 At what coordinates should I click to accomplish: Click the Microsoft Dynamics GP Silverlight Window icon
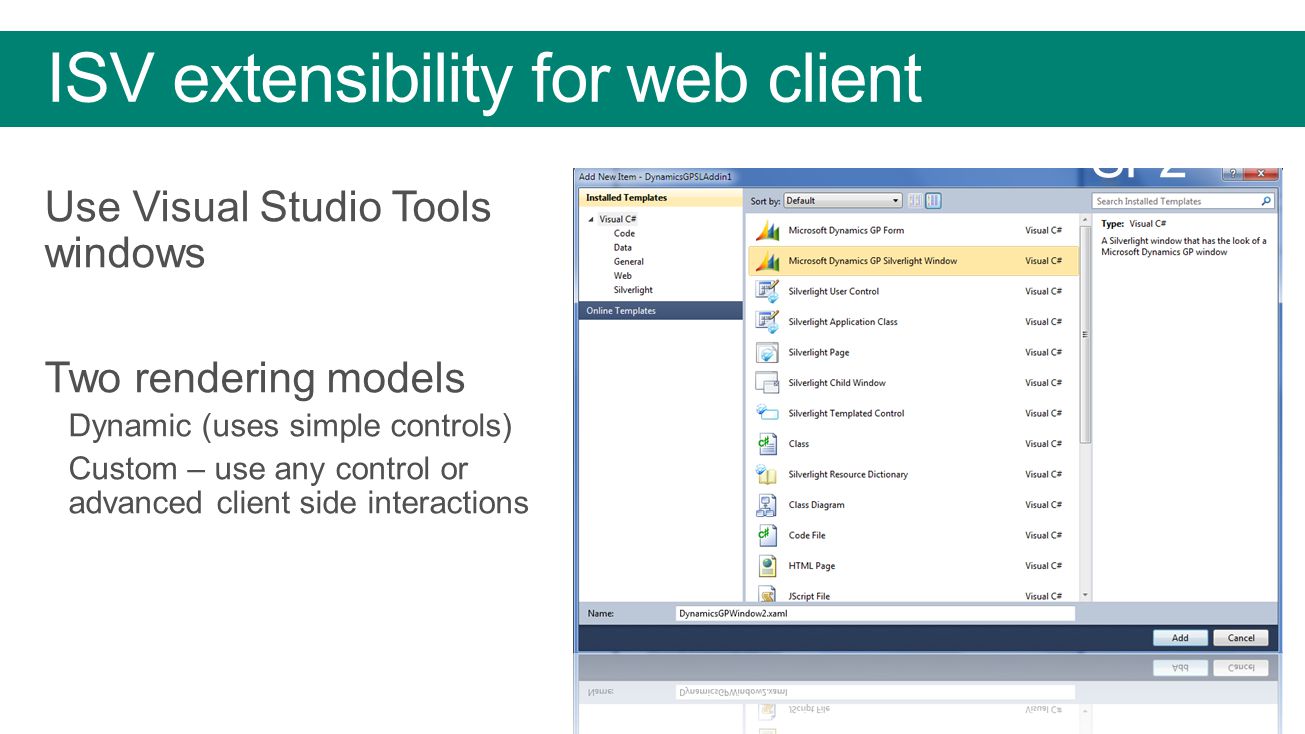(x=767, y=261)
